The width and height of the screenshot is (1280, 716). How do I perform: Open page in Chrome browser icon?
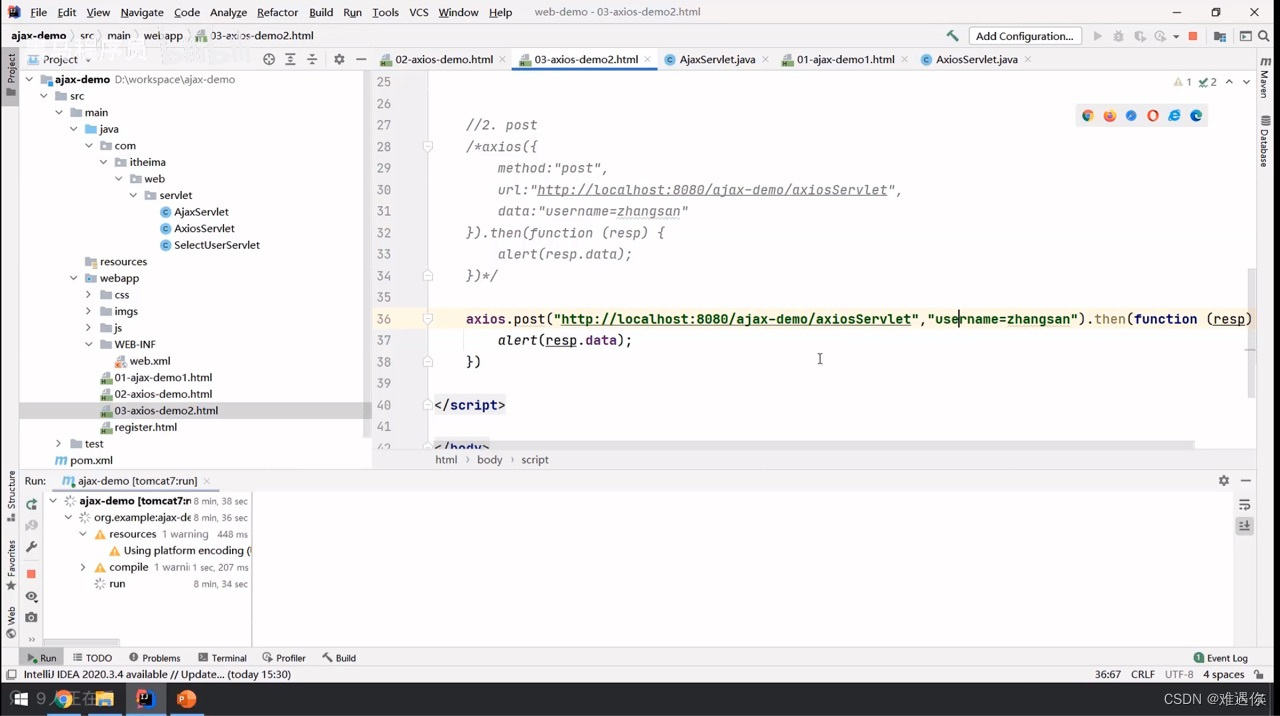point(1088,116)
